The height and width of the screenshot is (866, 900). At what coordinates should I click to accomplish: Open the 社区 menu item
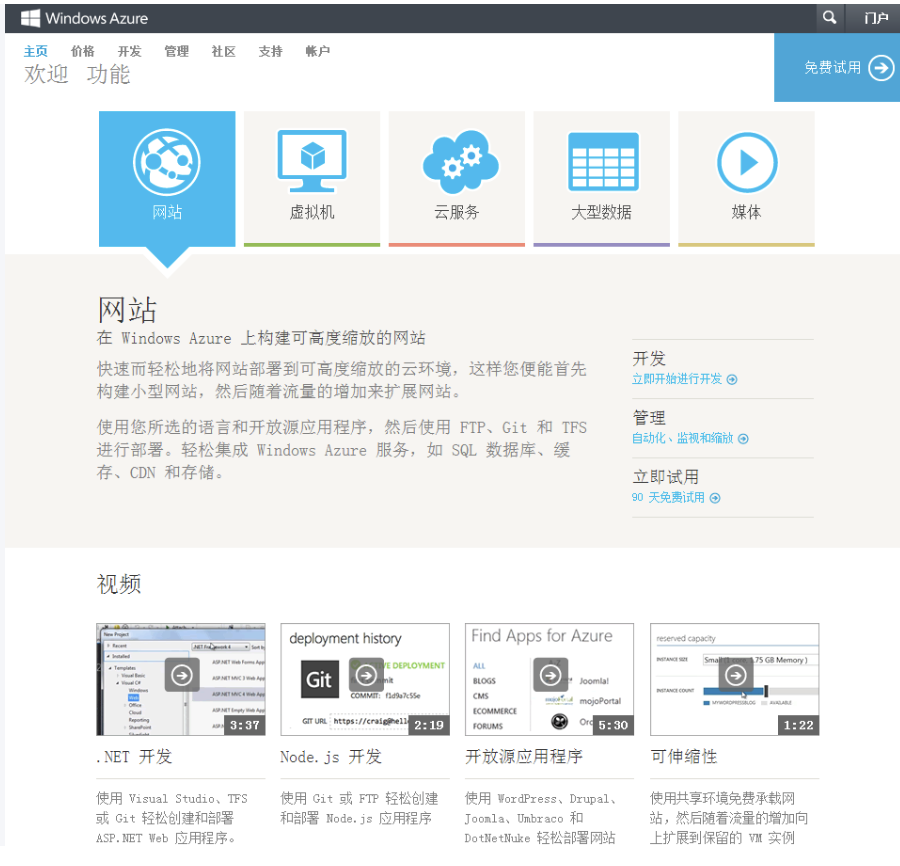click(223, 51)
